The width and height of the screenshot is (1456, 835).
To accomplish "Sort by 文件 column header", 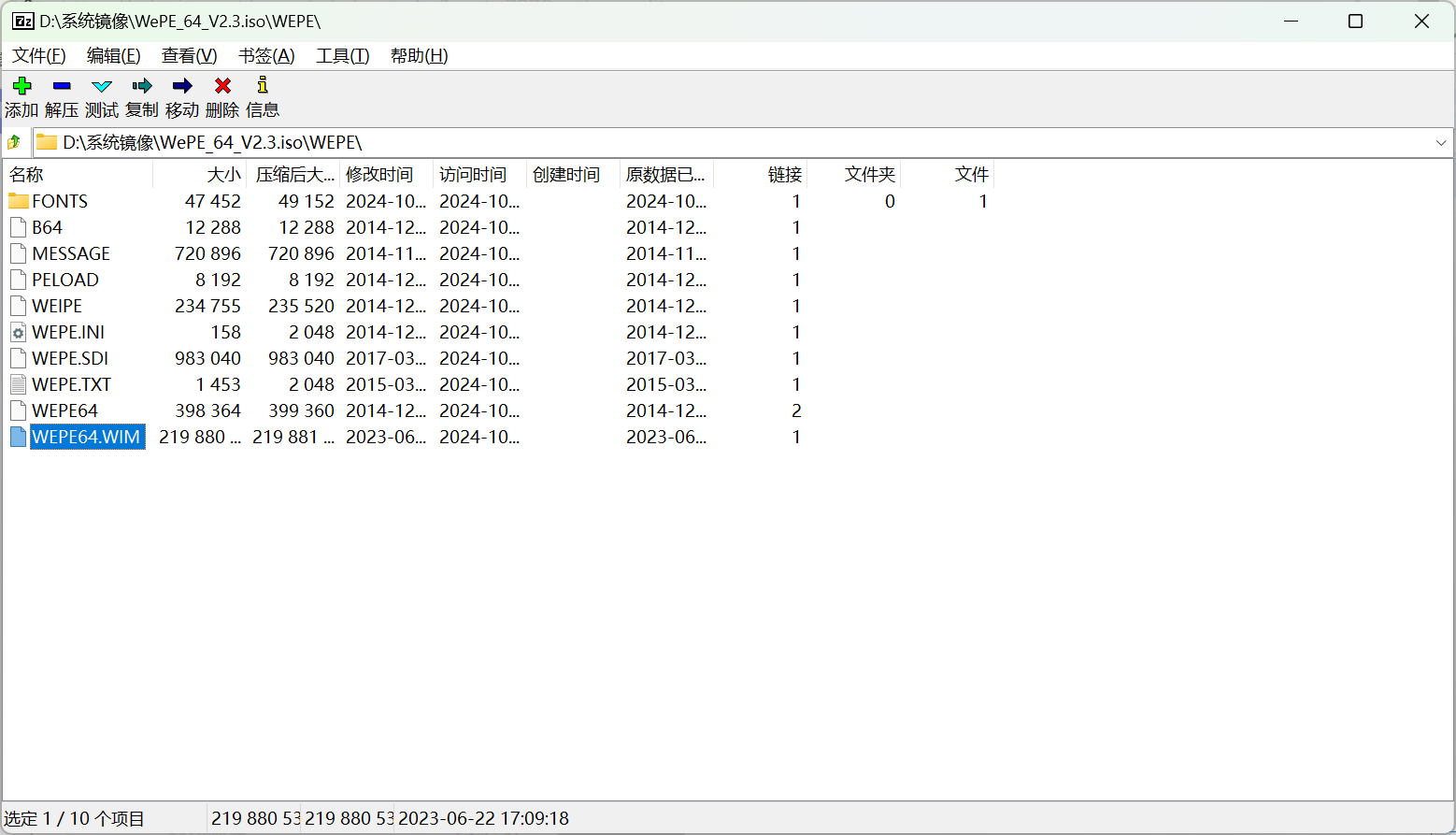I will click(948, 175).
